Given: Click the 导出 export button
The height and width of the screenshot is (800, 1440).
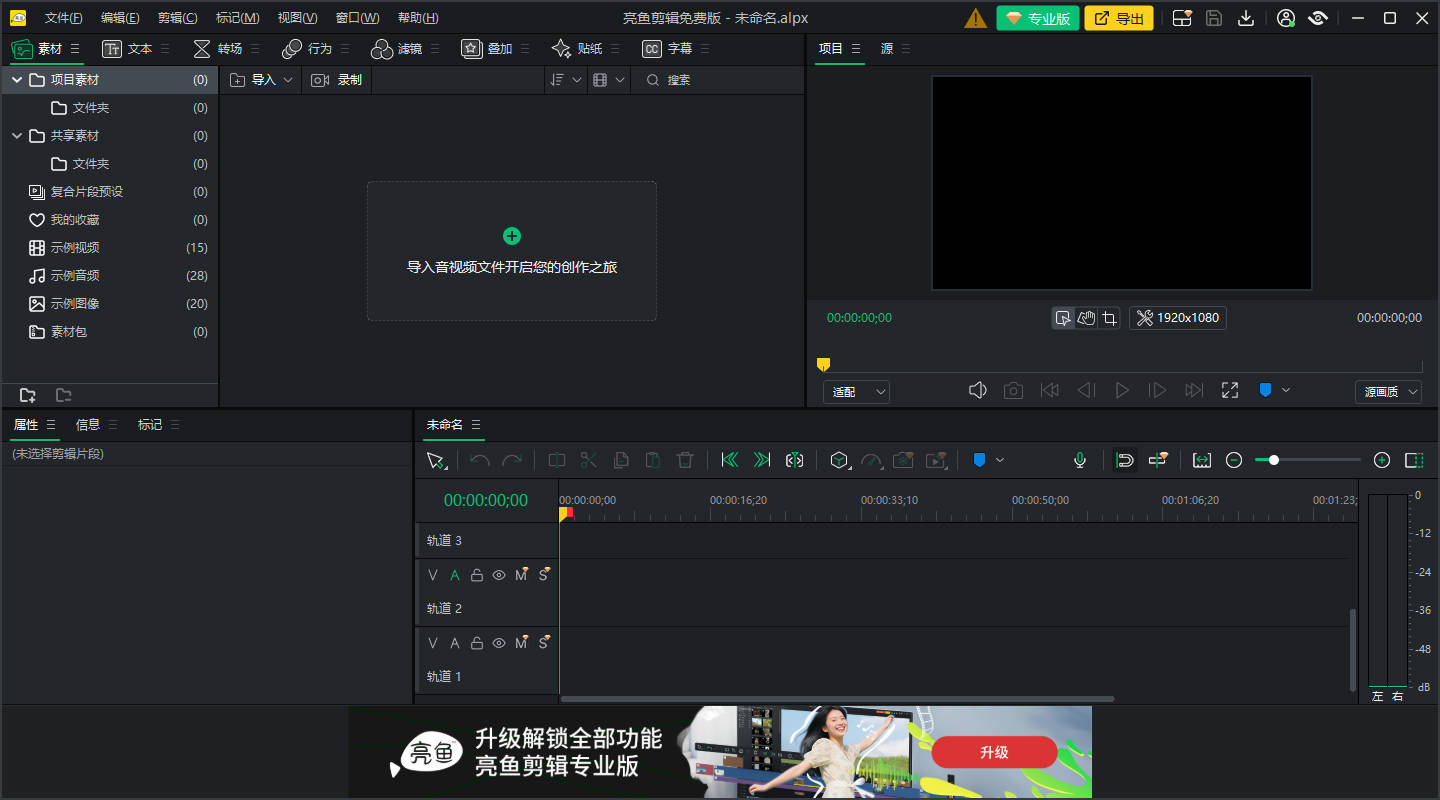Looking at the screenshot, I should point(1119,18).
